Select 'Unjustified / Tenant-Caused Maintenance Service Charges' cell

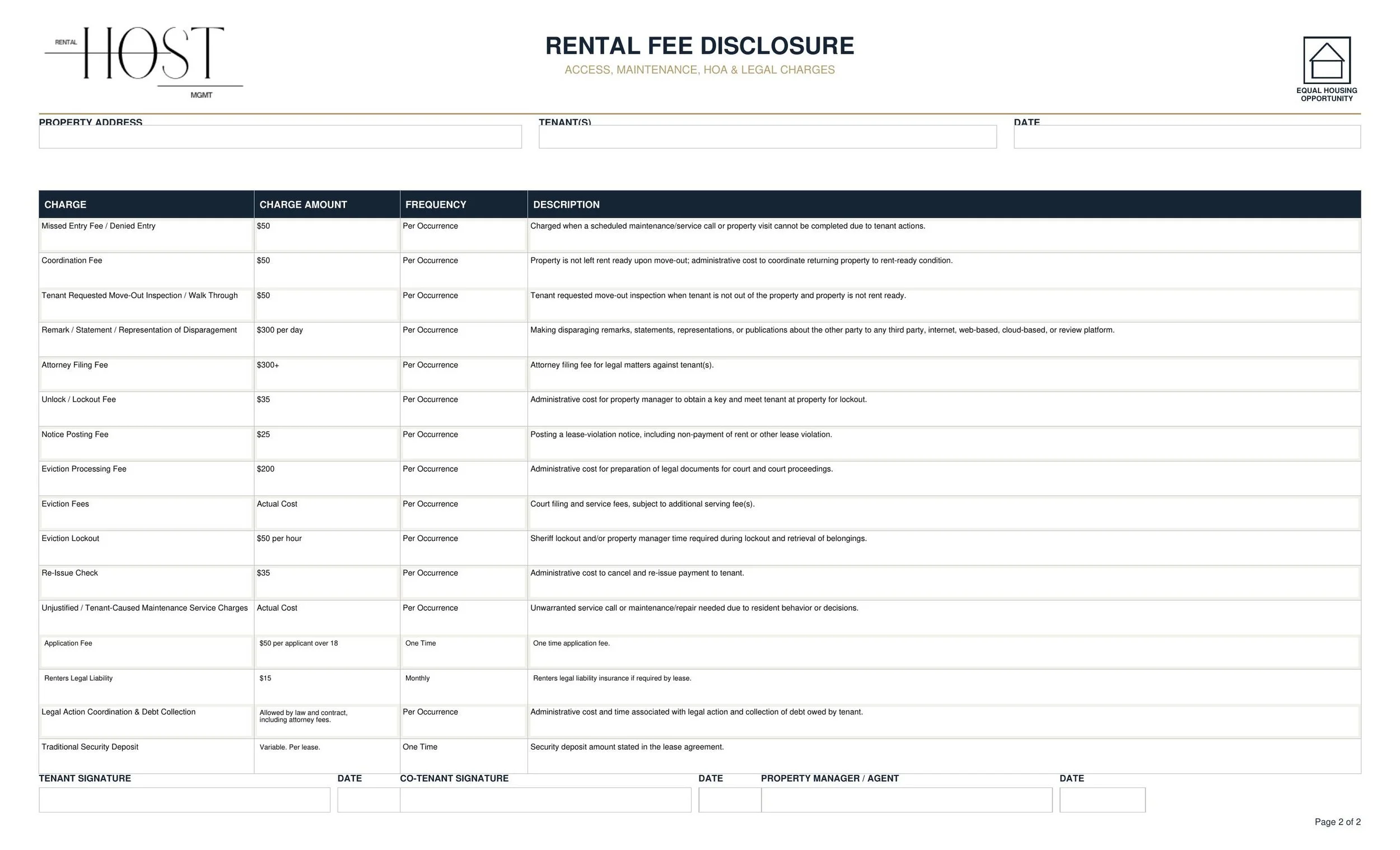[147, 617]
